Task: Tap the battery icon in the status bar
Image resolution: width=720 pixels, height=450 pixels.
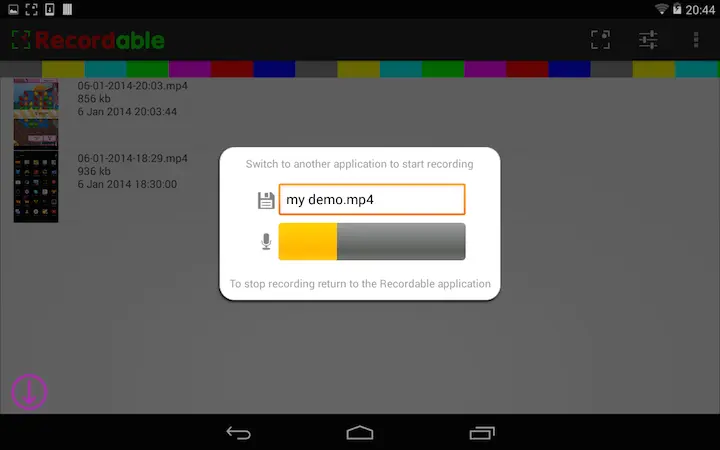Action: click(677, 8)
